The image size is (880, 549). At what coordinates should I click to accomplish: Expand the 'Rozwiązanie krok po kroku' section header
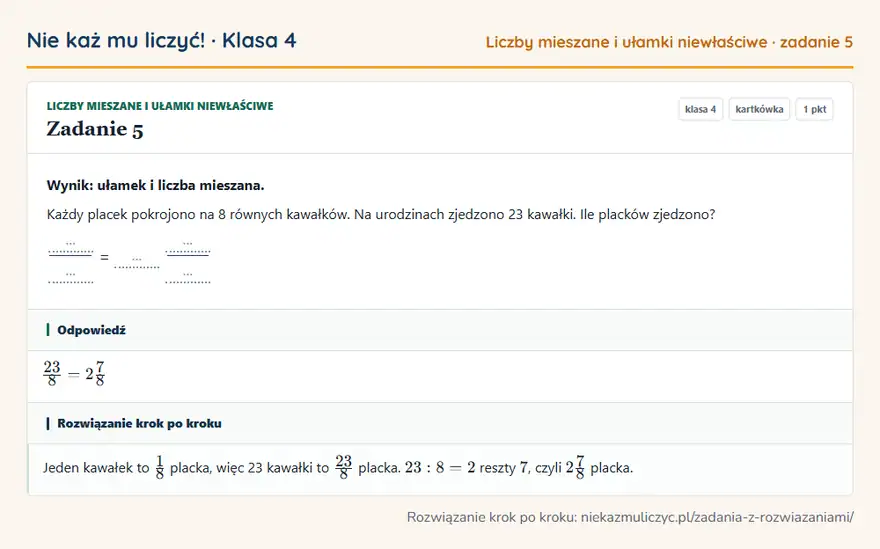(x=440, y=423)
